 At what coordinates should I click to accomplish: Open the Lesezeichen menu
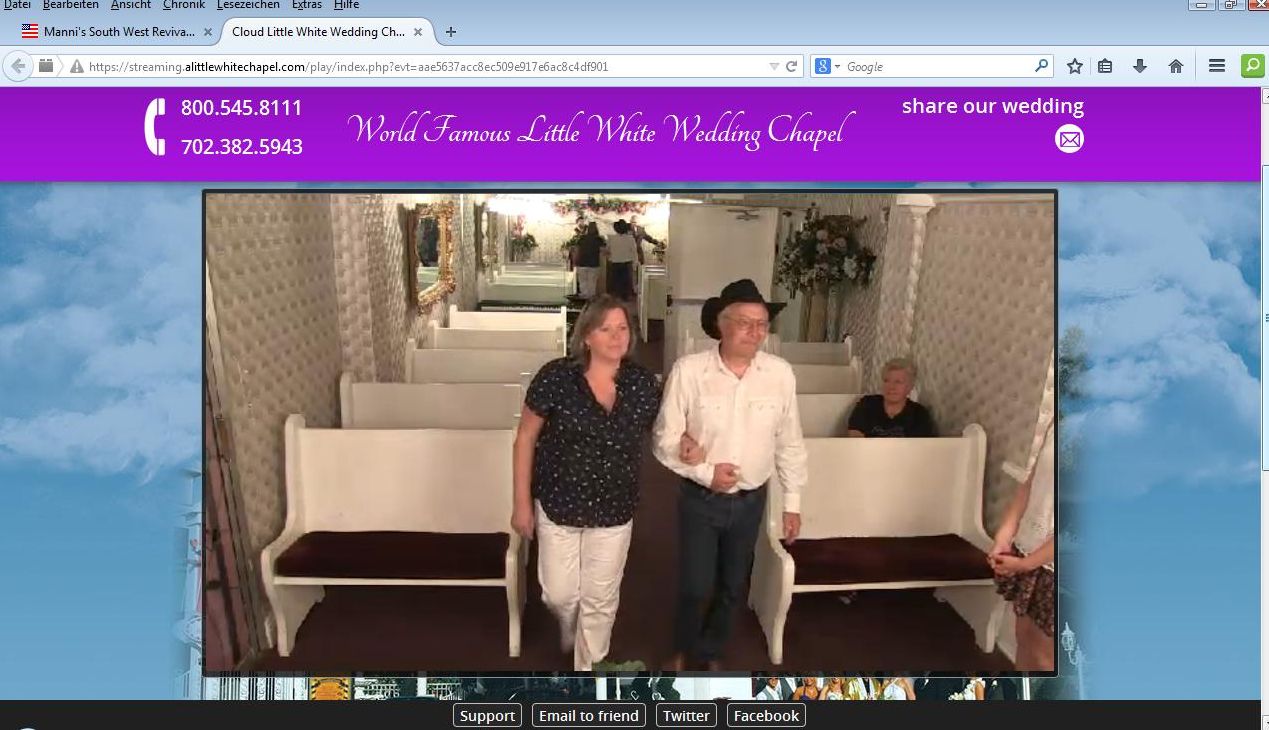pyautogui.click(x=248, y=5)
